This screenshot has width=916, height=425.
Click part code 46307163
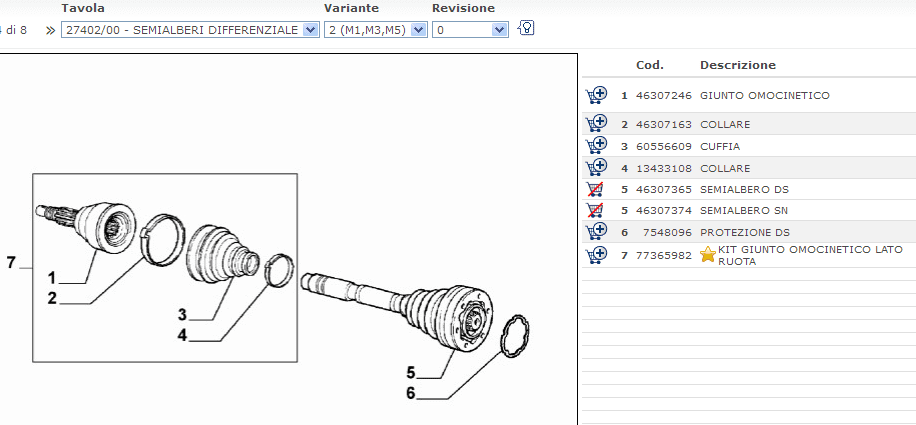tap(664, 124)
